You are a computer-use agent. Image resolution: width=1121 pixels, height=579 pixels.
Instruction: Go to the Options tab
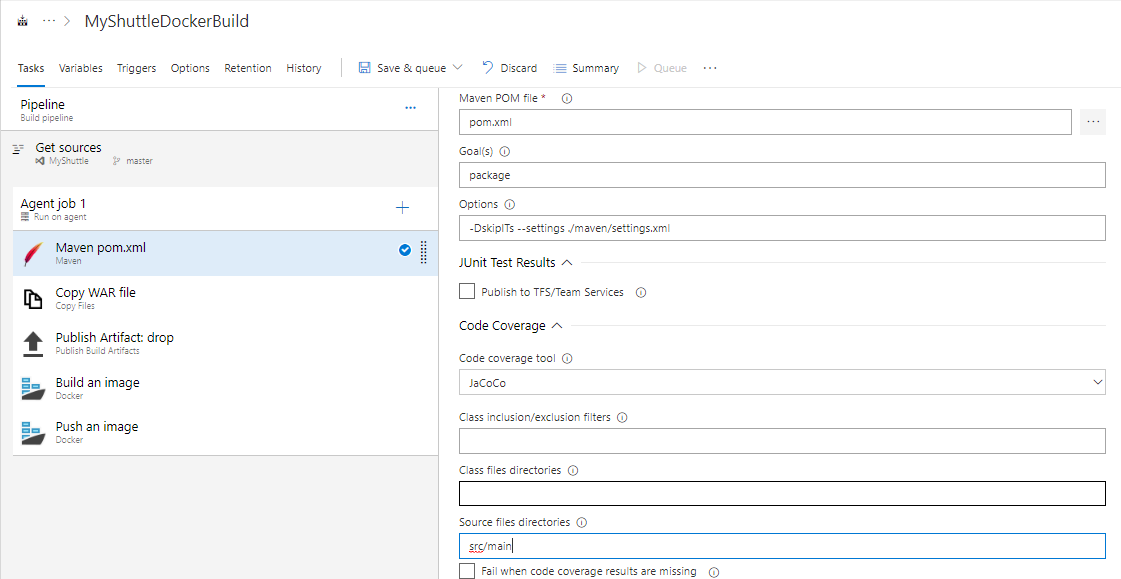click(190, 68)
